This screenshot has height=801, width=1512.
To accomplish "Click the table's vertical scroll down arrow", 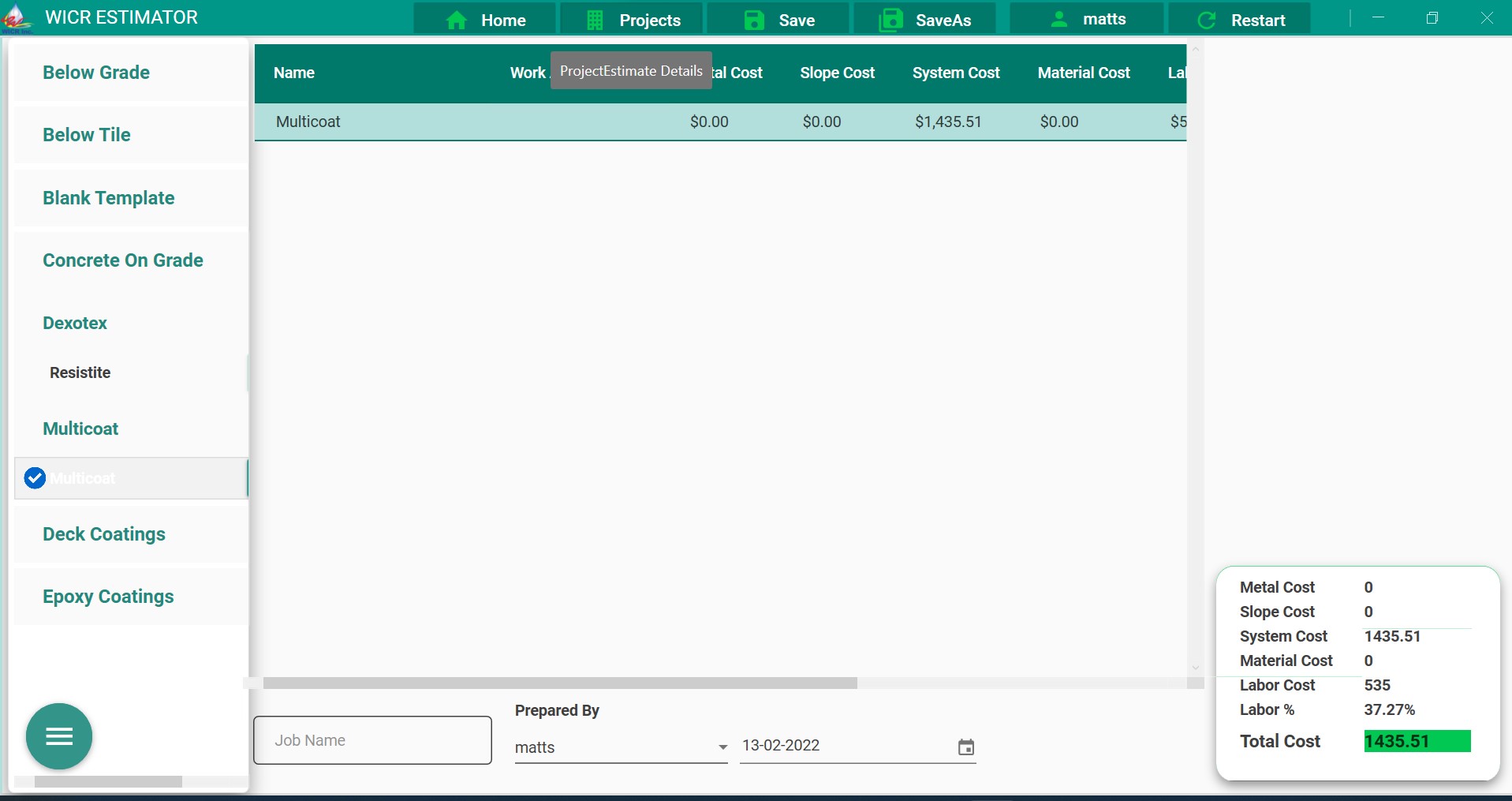I will point(1195,668).
